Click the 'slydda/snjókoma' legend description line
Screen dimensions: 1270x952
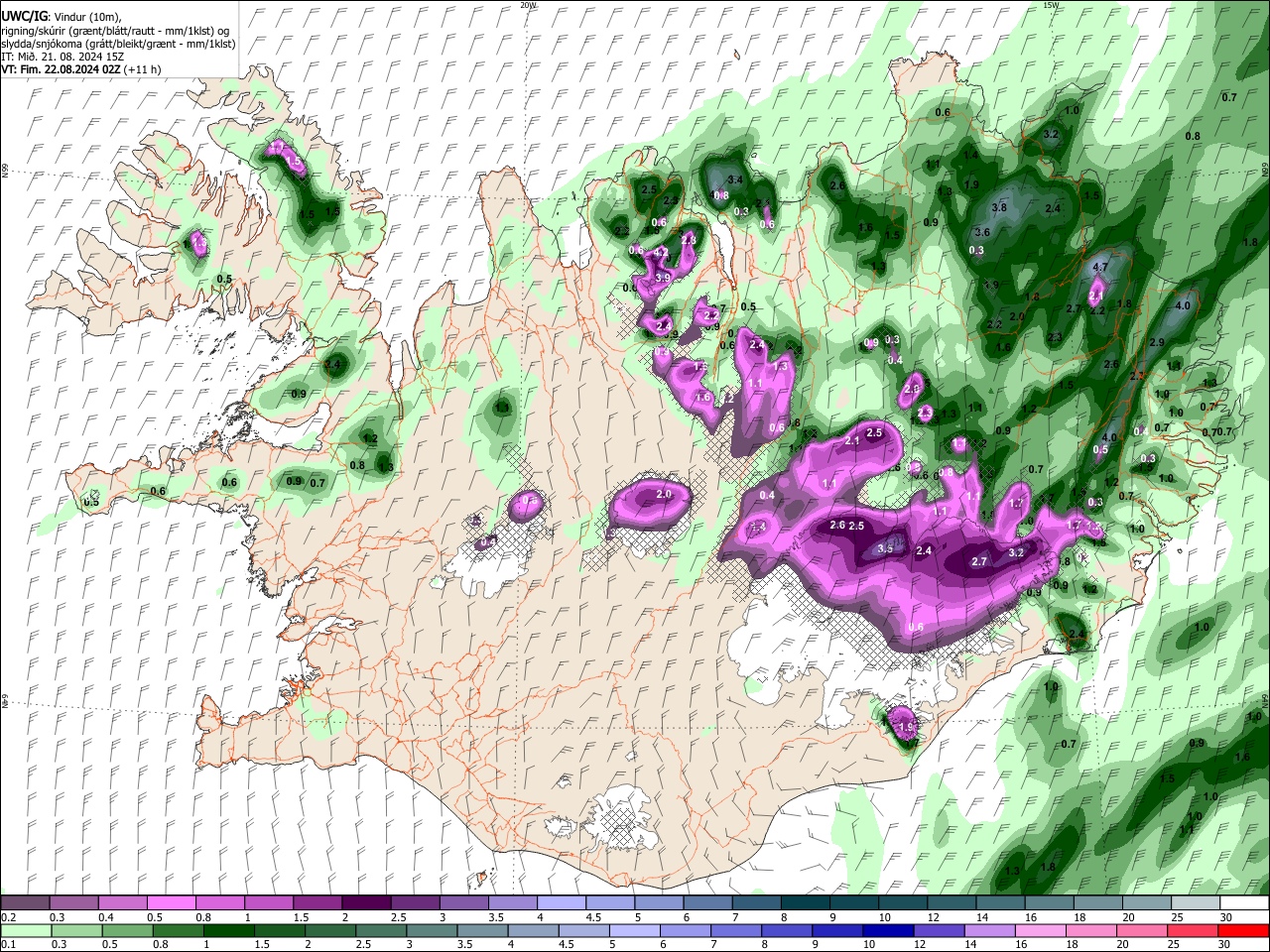click(118, 44)
